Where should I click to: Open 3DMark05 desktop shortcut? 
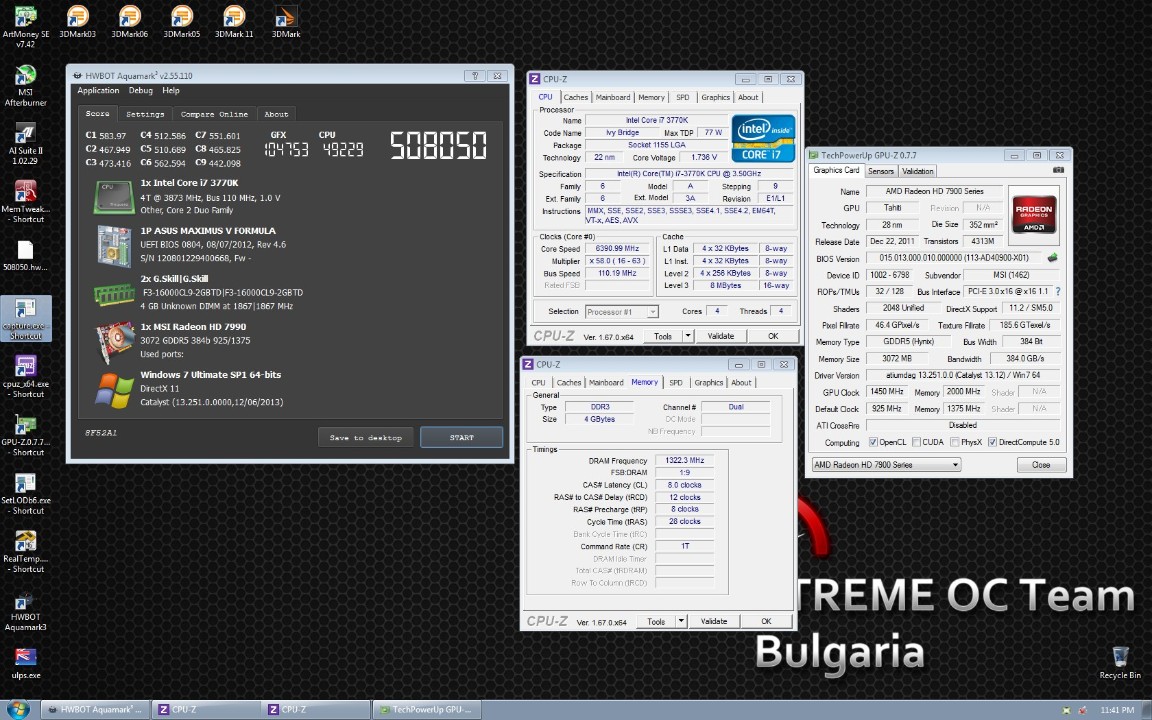click(x=181, y=21)
